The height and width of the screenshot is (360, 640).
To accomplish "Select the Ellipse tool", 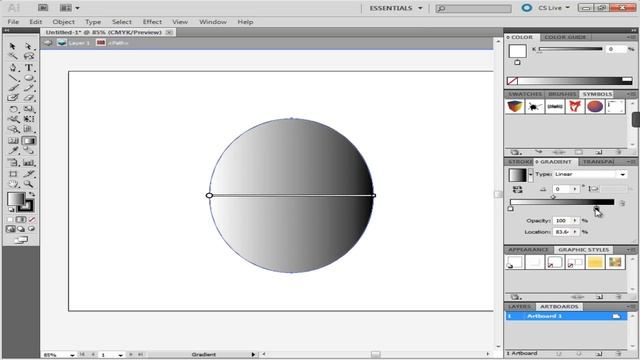I will [28, 78].
